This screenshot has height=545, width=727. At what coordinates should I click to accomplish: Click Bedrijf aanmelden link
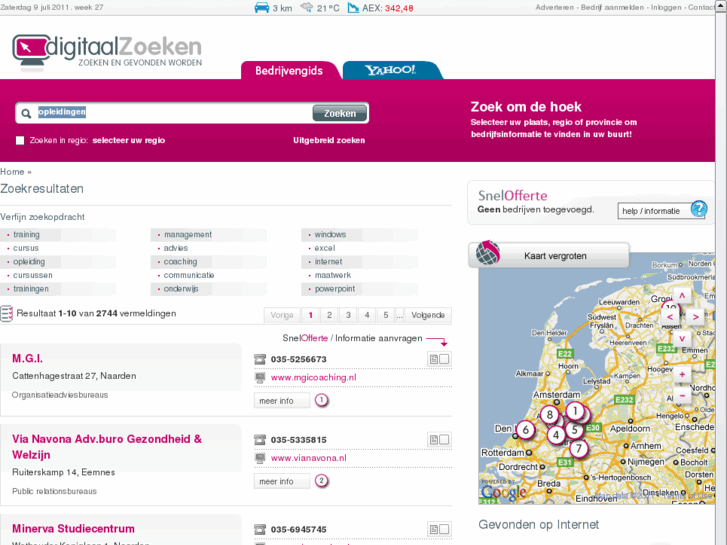pos(612,7)
